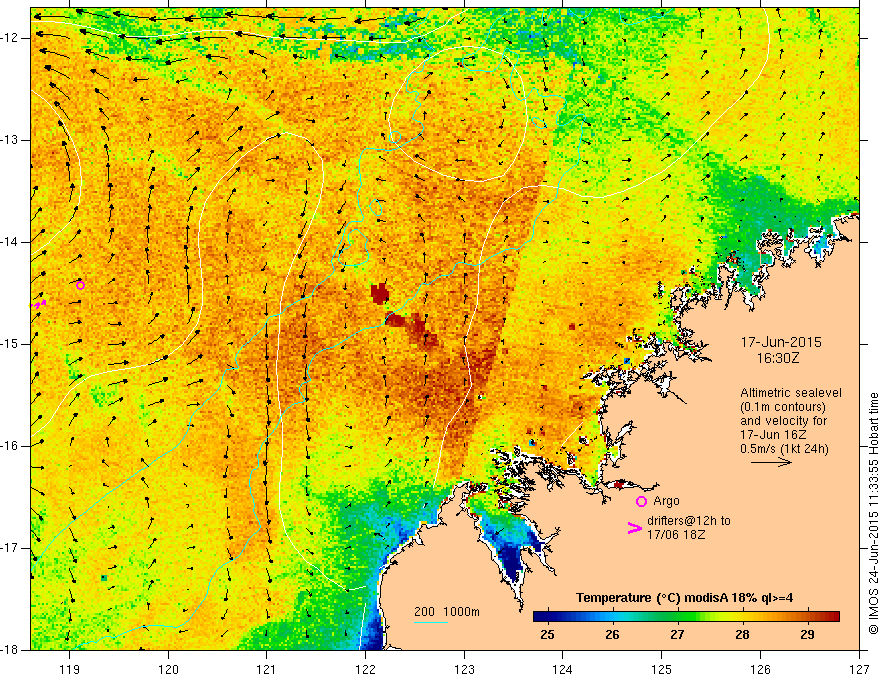Click the latitude axis label '-16'
The height and width of the screenshot is (680, 880).
click(11, 446)
